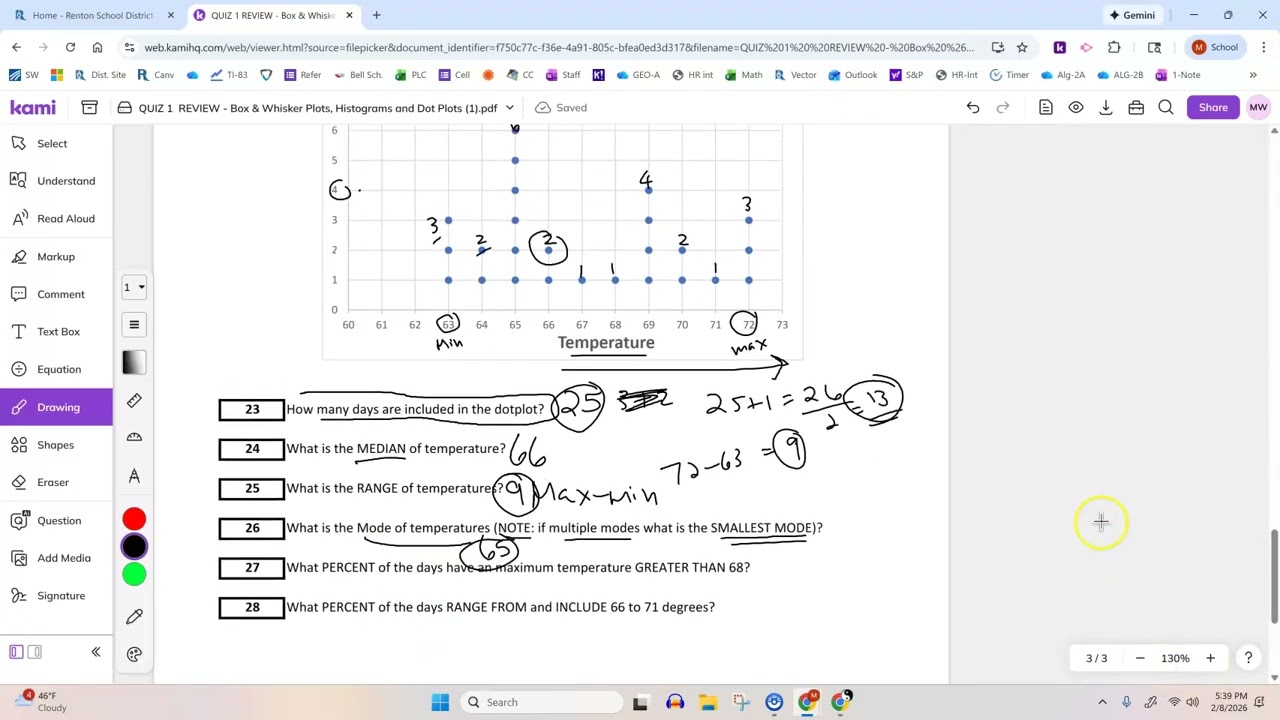This screenshot has width=1280, height=720.
Task: Open the toolbox print icon
Action: tap(1136, 107)
